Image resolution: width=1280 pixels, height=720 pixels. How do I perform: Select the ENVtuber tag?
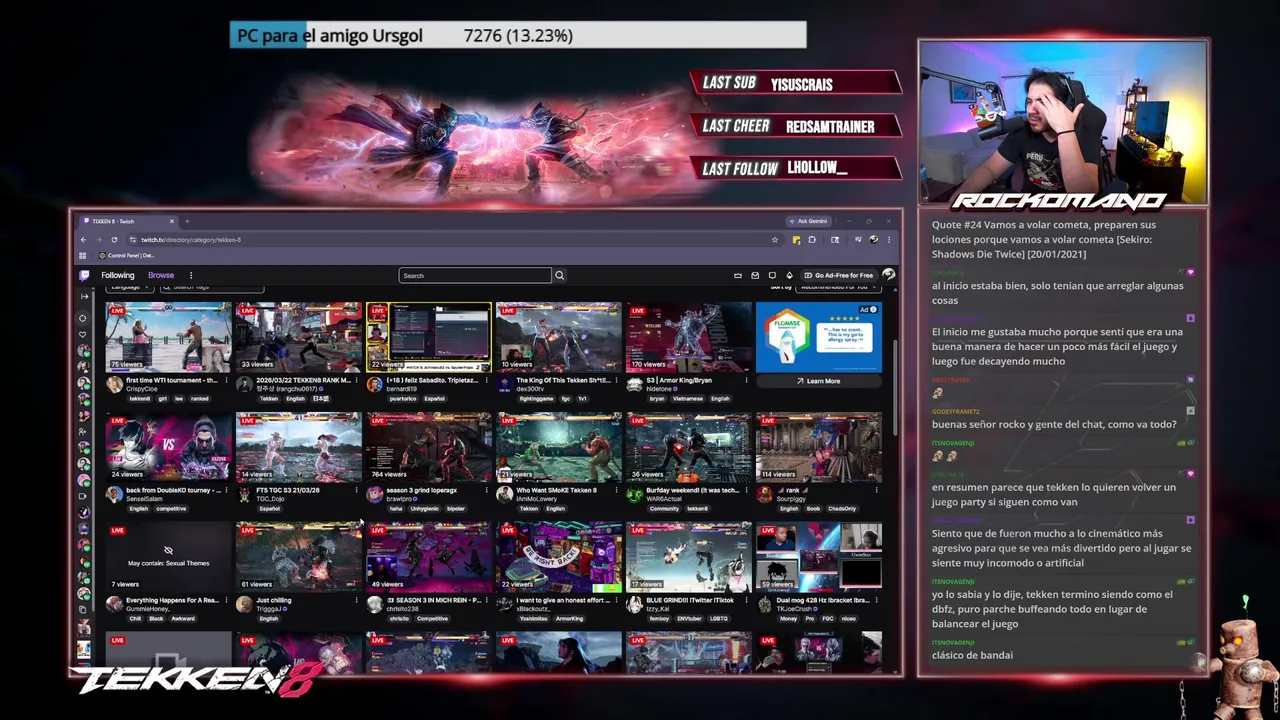pos(689,619)
